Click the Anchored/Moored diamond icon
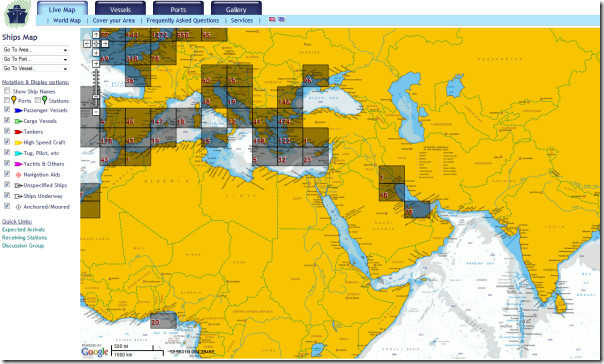 pos(18,207)
